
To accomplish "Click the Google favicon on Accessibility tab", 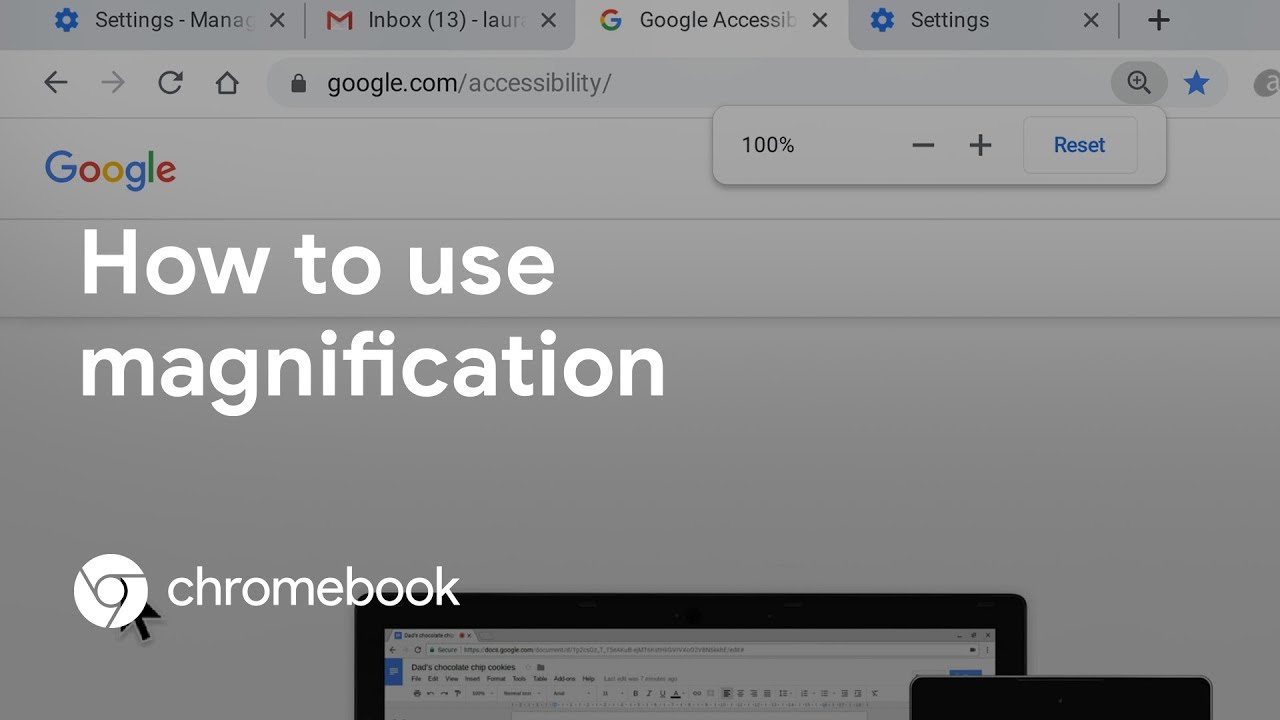I will pos(611,20).
